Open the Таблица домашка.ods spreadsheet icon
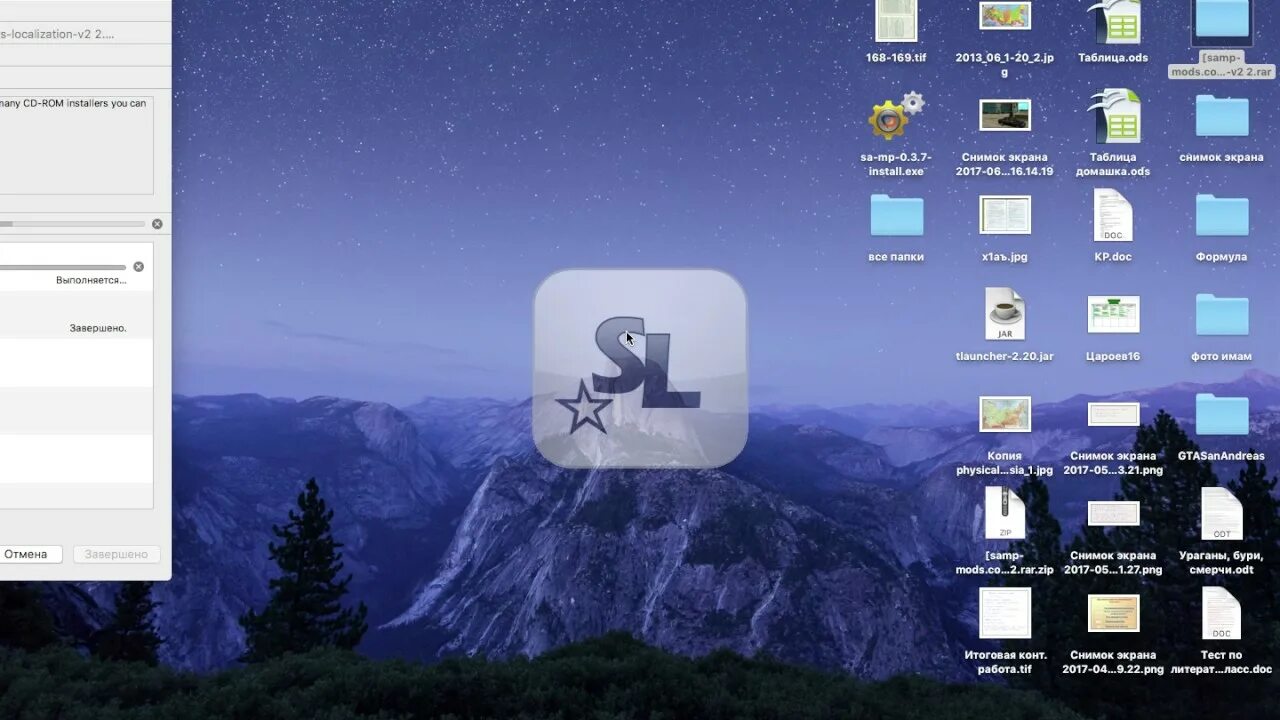 click(x=1114, y=117)
